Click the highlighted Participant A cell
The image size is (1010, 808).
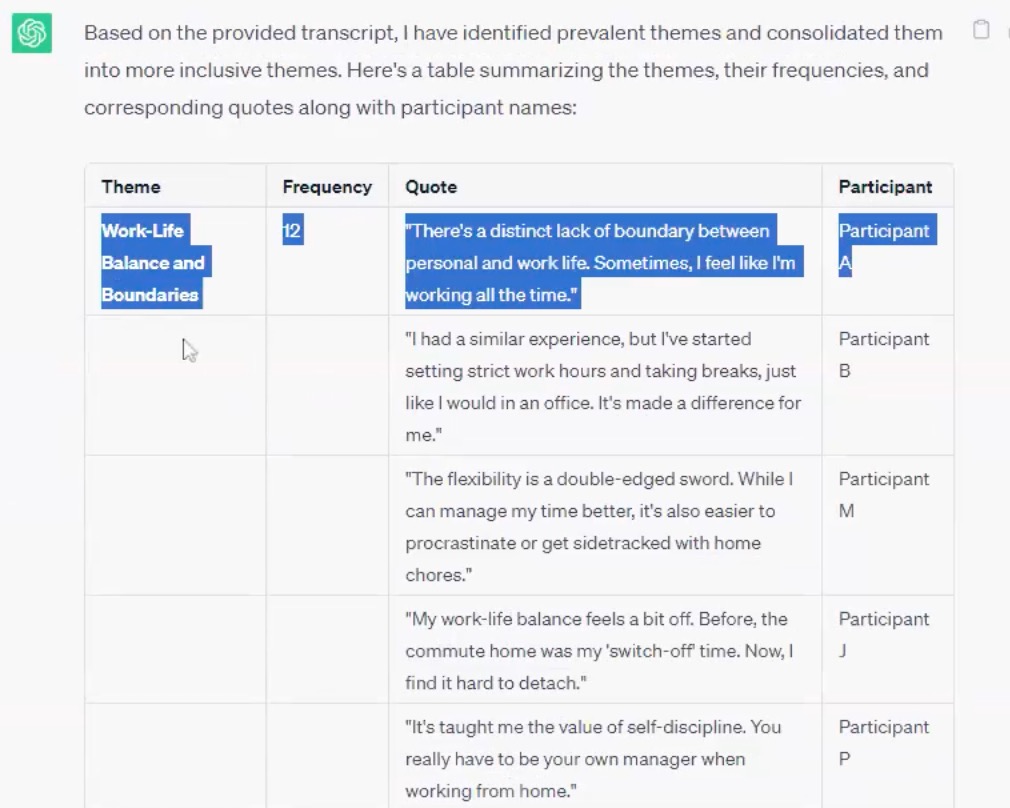[x=883, y=247]
